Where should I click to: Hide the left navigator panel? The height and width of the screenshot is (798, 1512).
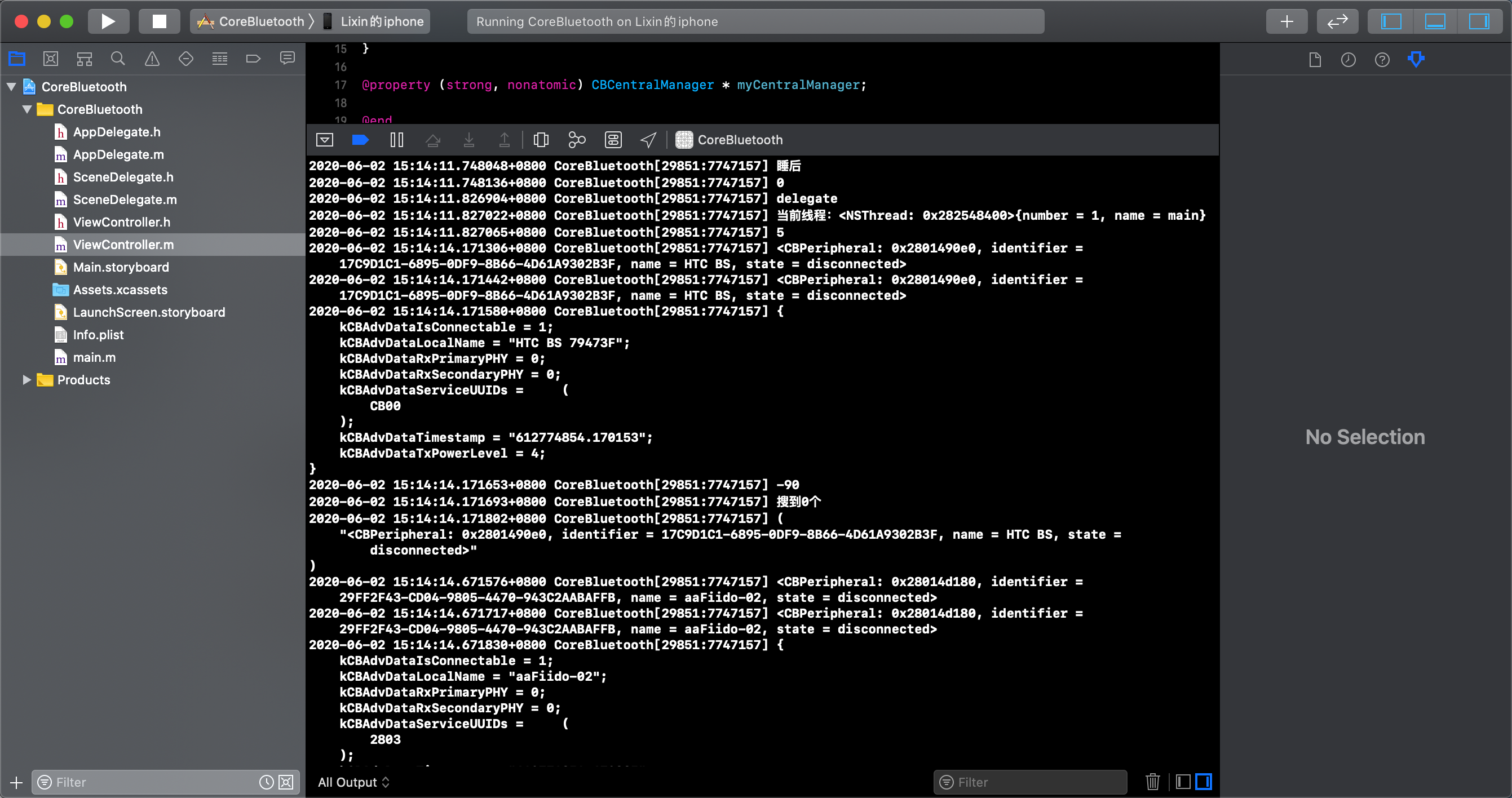pyautogui.click(x=1390, y=22)
